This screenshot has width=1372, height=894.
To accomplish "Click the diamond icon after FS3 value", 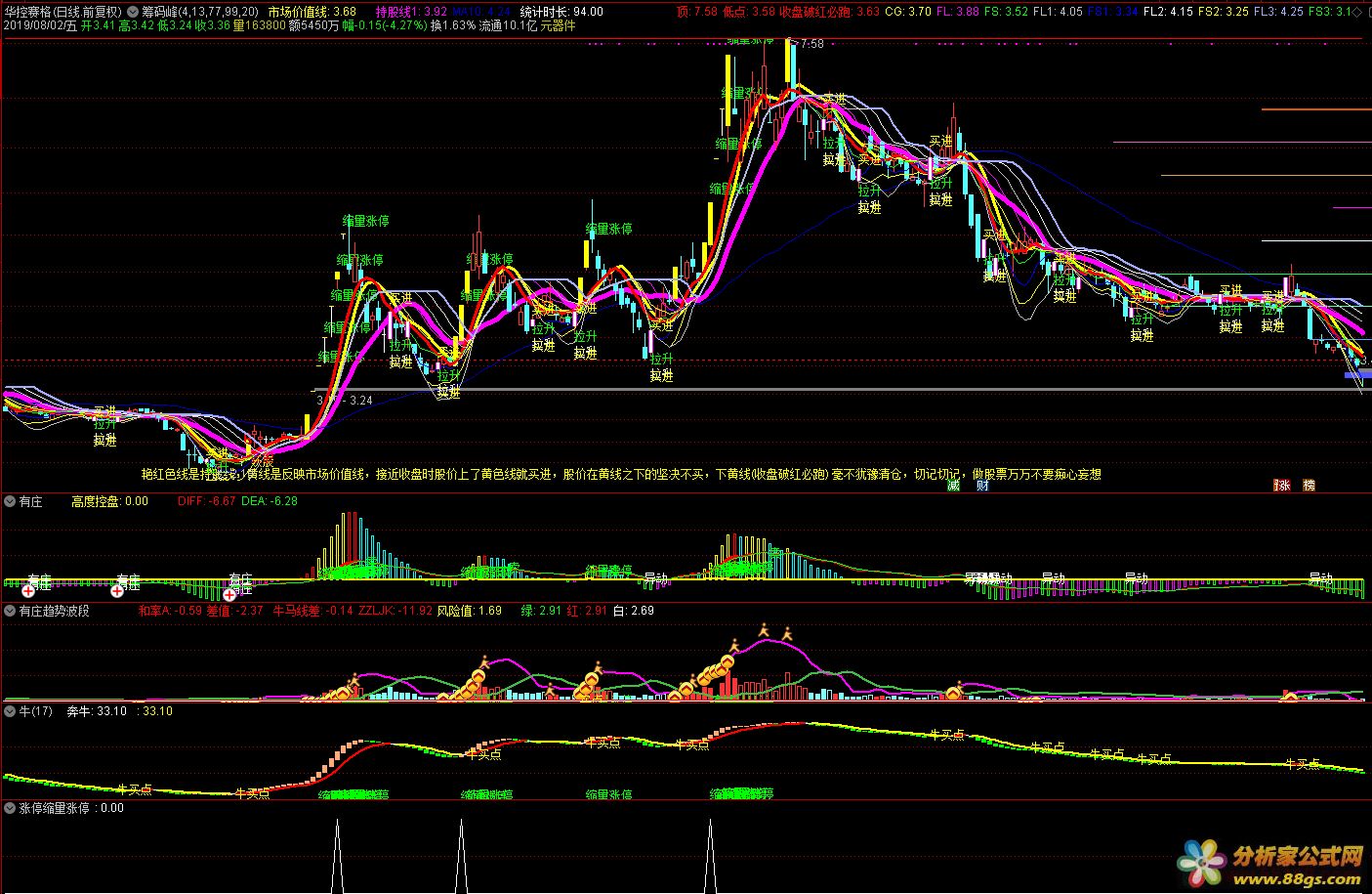I will [x=1356, y=12].
